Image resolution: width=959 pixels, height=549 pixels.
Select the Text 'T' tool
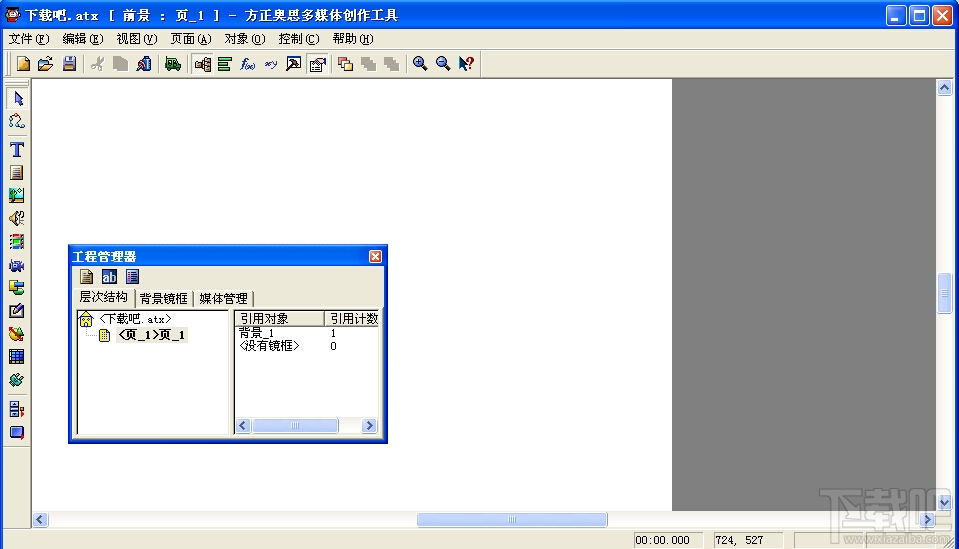coord(17,149)
